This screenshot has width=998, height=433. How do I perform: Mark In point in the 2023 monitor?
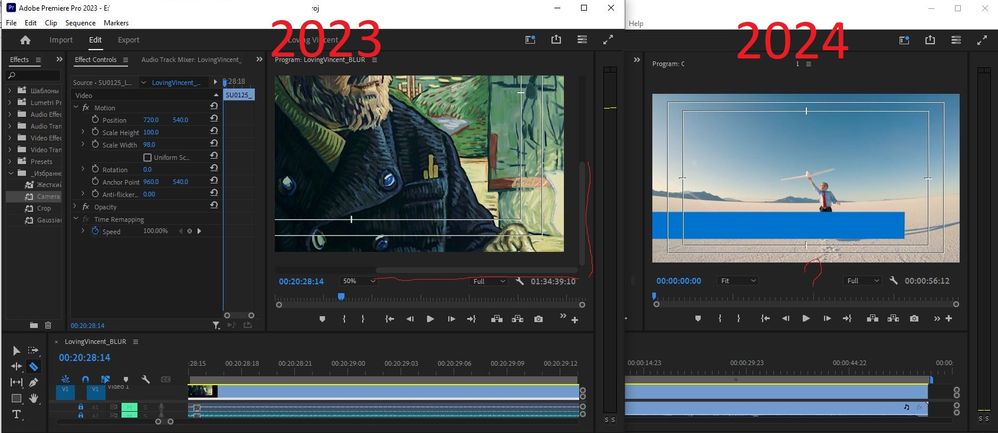[x=344, y=319]
